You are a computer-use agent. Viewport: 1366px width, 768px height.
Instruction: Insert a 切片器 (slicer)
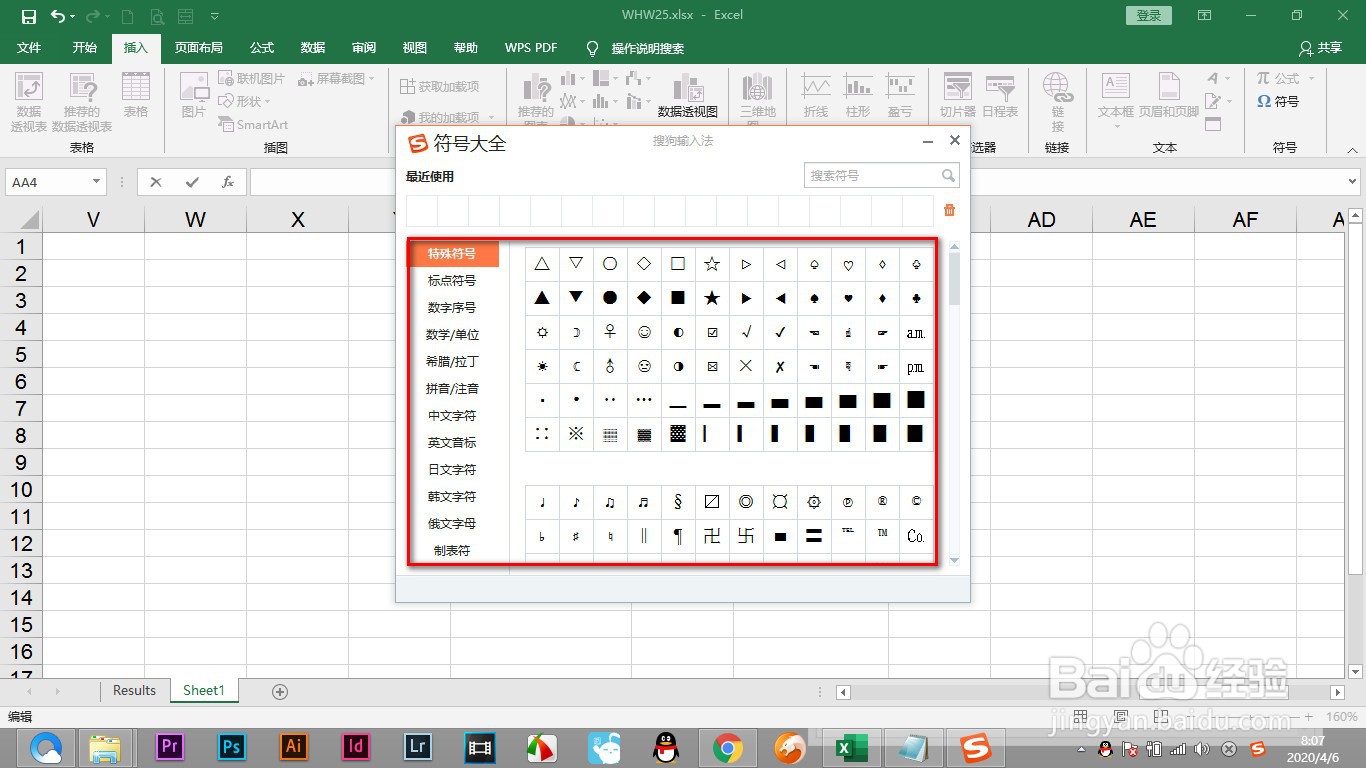click(956, 95)
